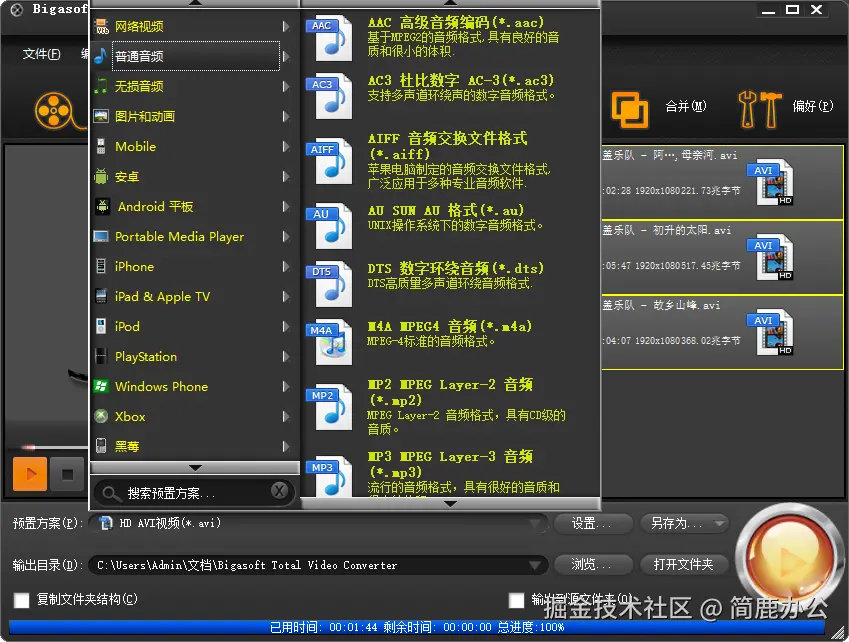The width and height of the screenshot is (849, 642).
Task: Play the preview with orange play button
Action: (x=30, y=474)
